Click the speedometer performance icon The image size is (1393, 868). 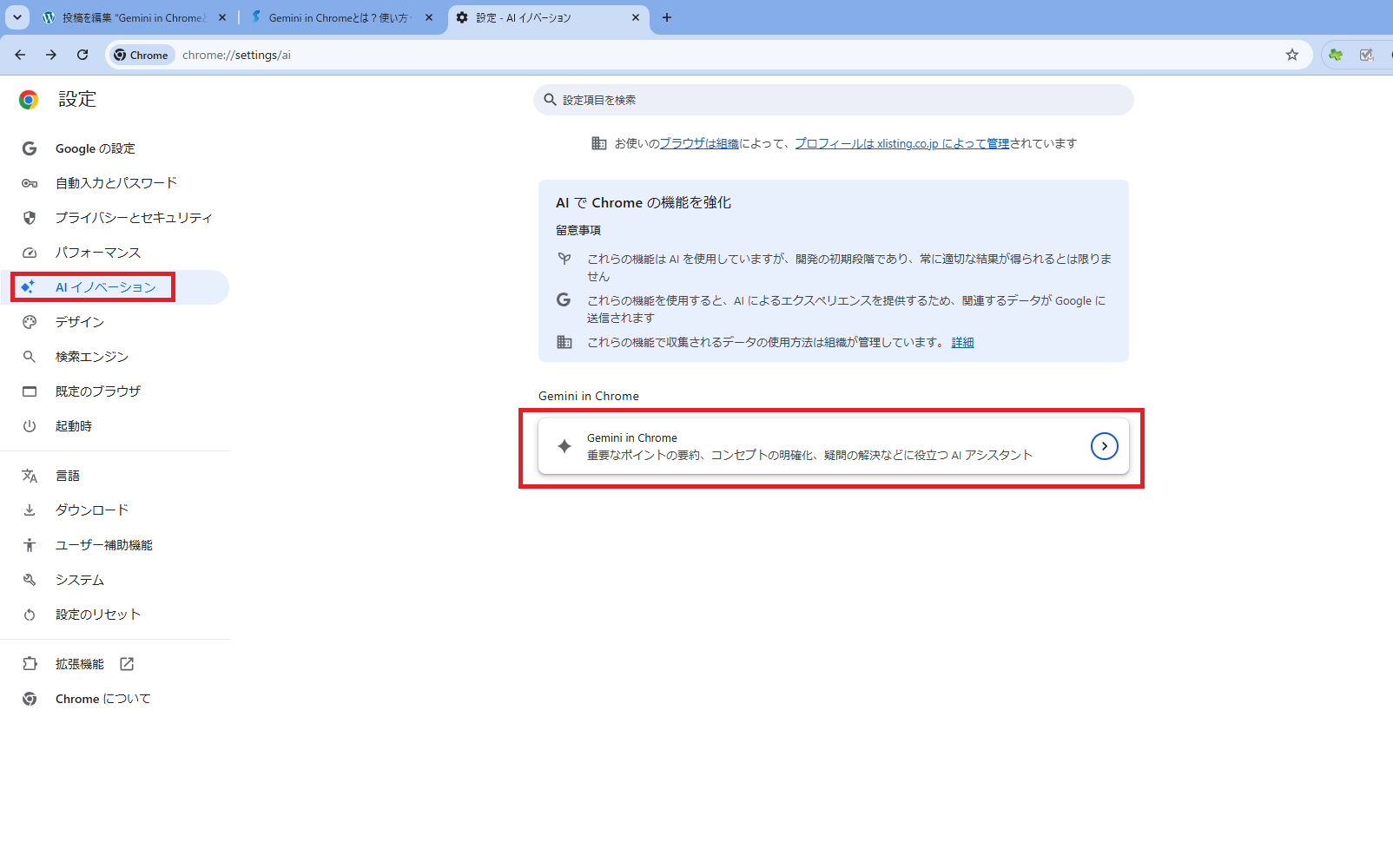[30, 253]
